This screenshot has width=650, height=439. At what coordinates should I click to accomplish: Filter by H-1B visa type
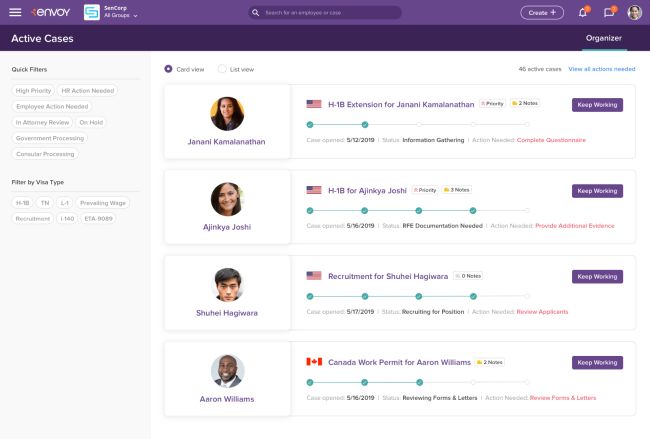(22, 202)
